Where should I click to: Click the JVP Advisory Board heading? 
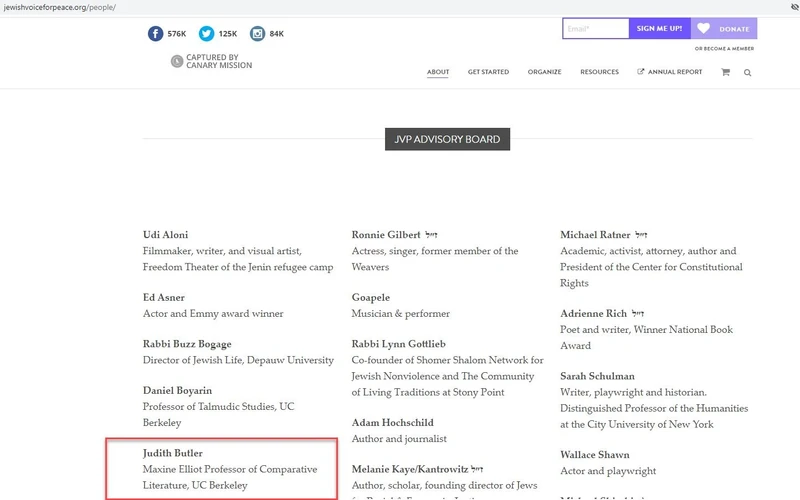[x=447, y=139]
